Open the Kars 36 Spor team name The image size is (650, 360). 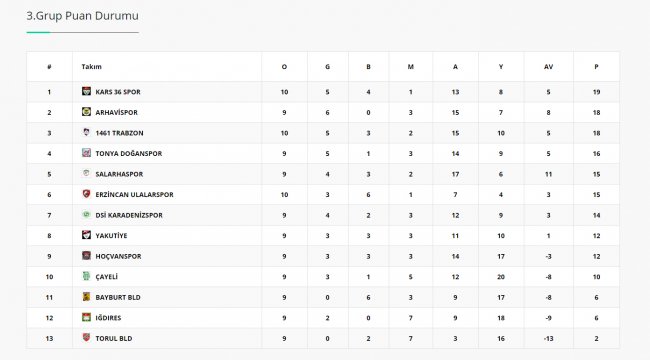118,92
